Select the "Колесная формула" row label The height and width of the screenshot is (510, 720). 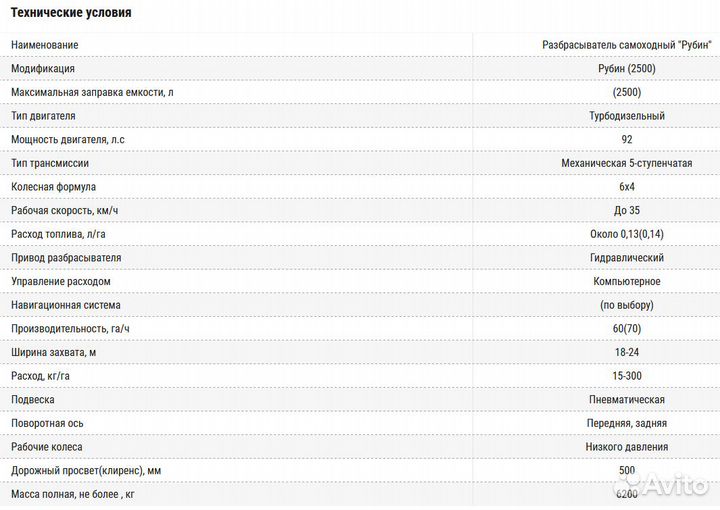52,187
